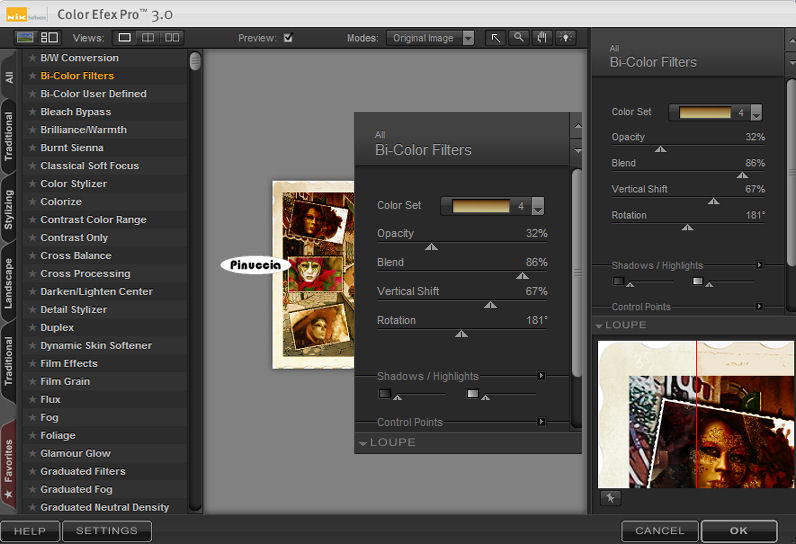Choose the single-view Views button

tap(124, 38)
